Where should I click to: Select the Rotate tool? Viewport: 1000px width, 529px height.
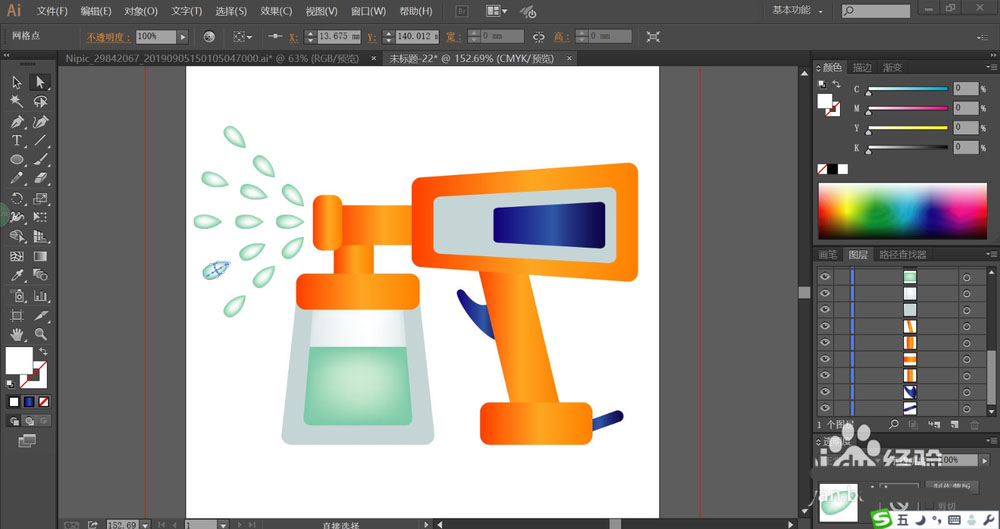[x=17, y=198]
